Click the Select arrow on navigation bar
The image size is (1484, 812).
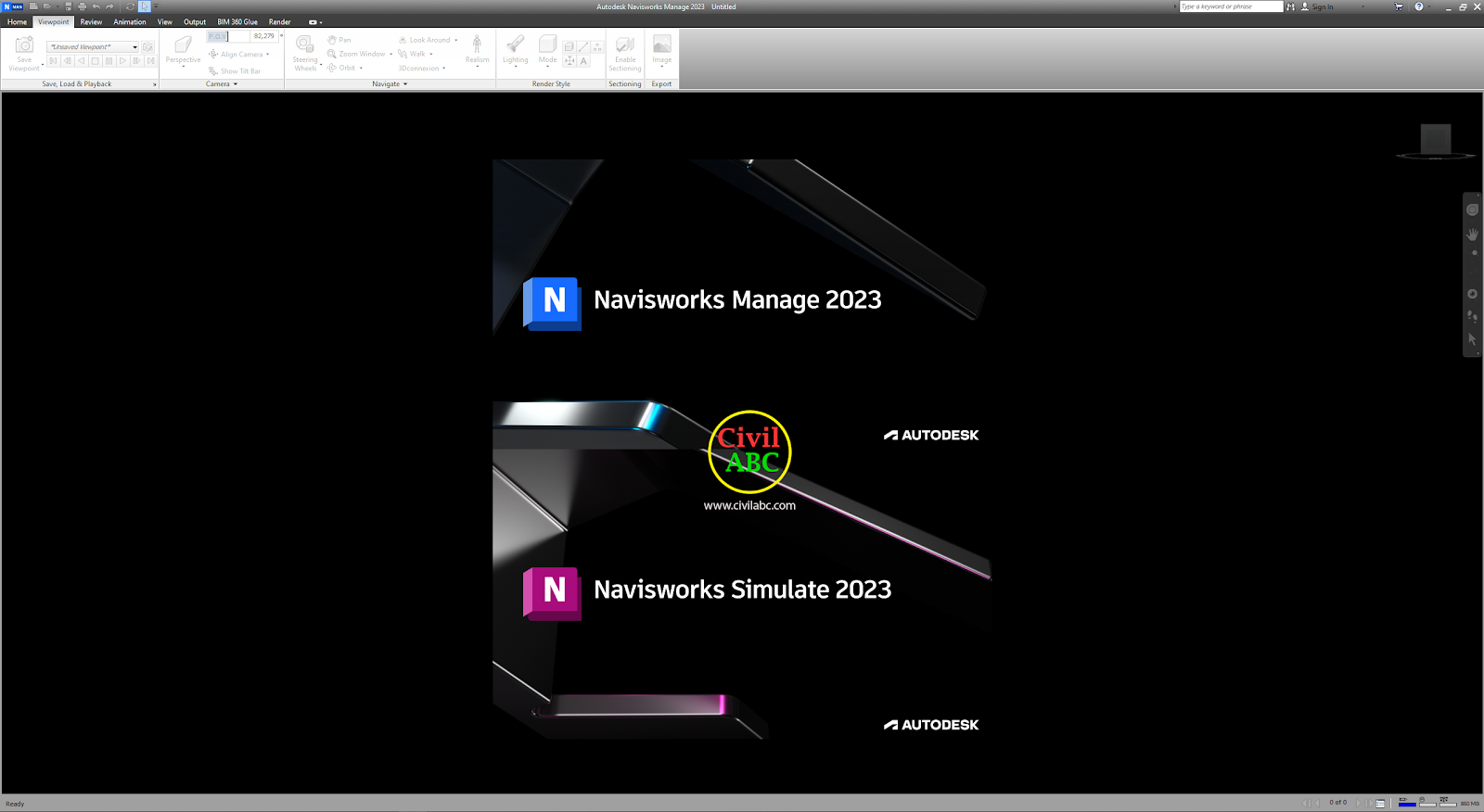click(1472, 339)
